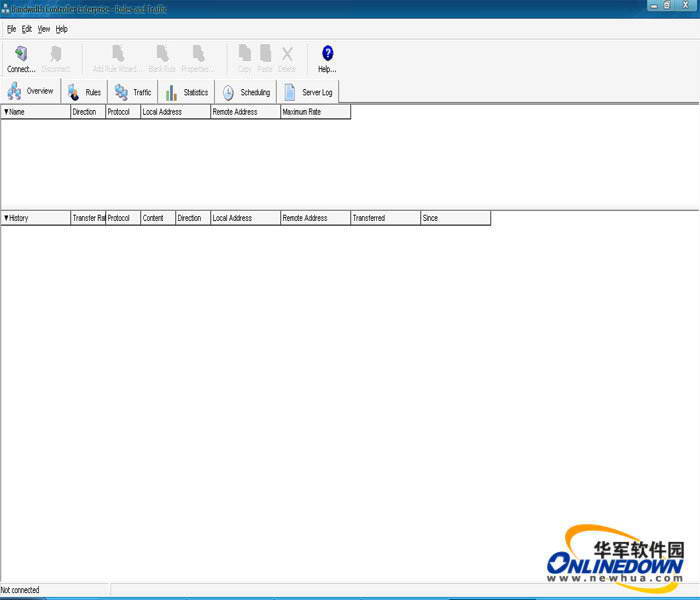Restore down the application window
The width and height of the screenshot is (700, 600).
[x=667, y=5]
